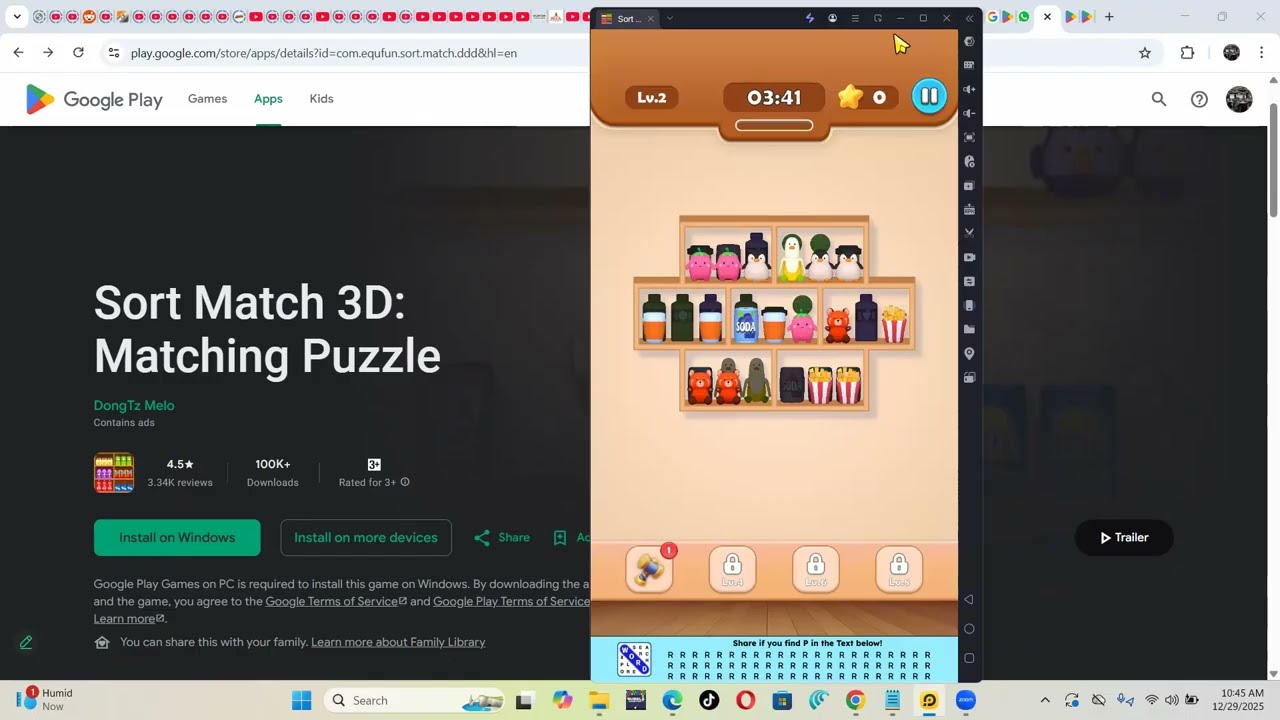This screenshot has height=720, width=1280.
Task: Bookmark this page with the star icon
Action: pos(1145,53)
